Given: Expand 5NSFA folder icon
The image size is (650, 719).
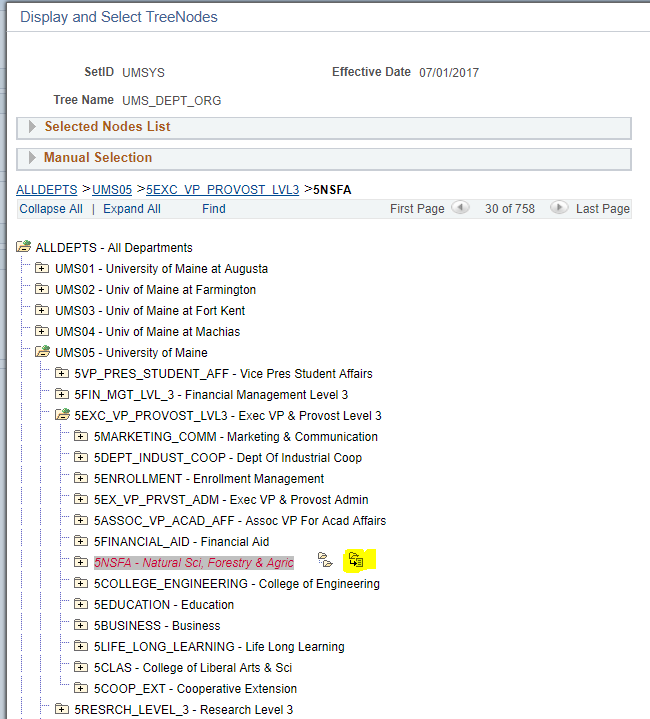Looking at the screenshot, I should tap(81, 562).
